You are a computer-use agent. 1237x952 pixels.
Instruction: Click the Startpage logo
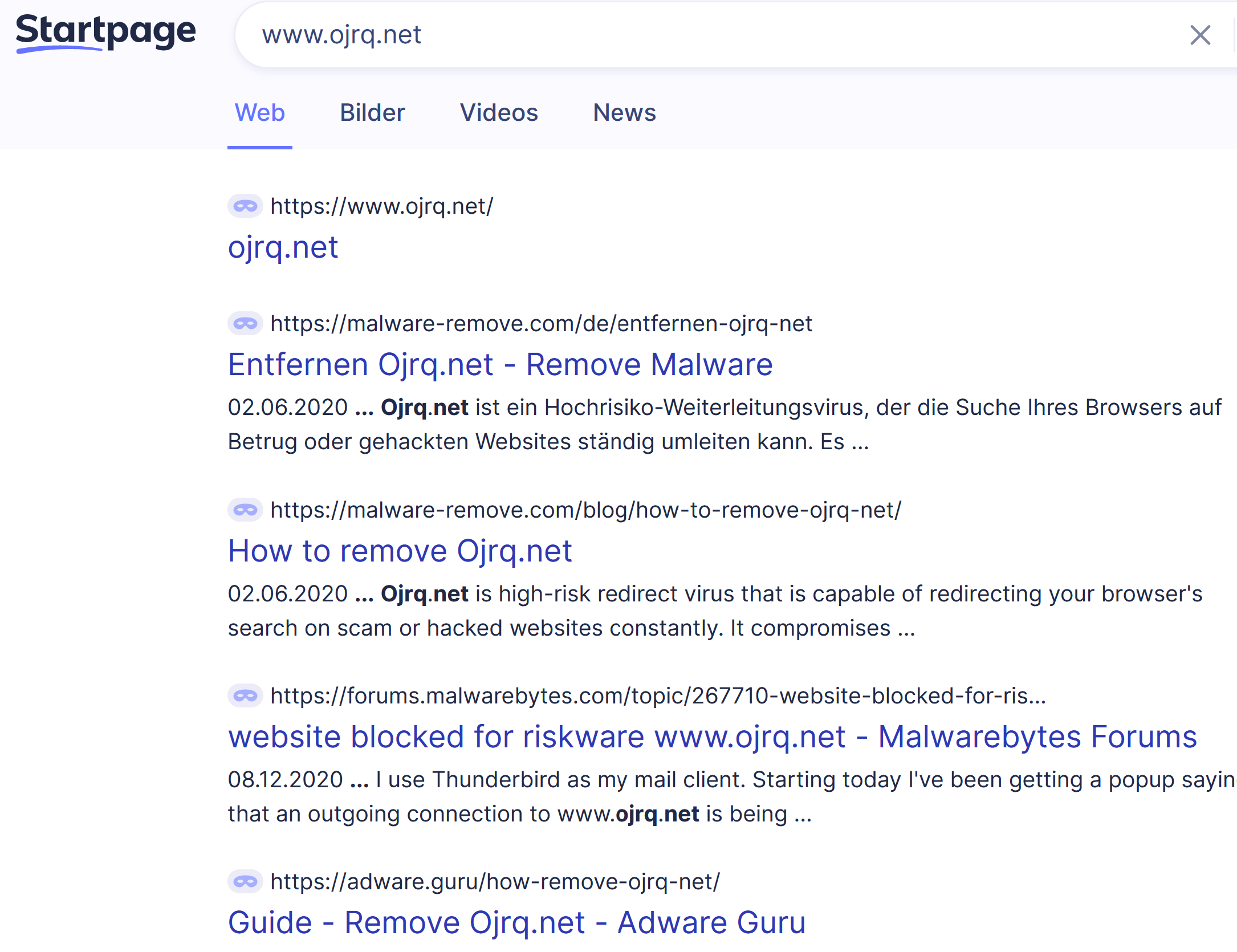105,32
